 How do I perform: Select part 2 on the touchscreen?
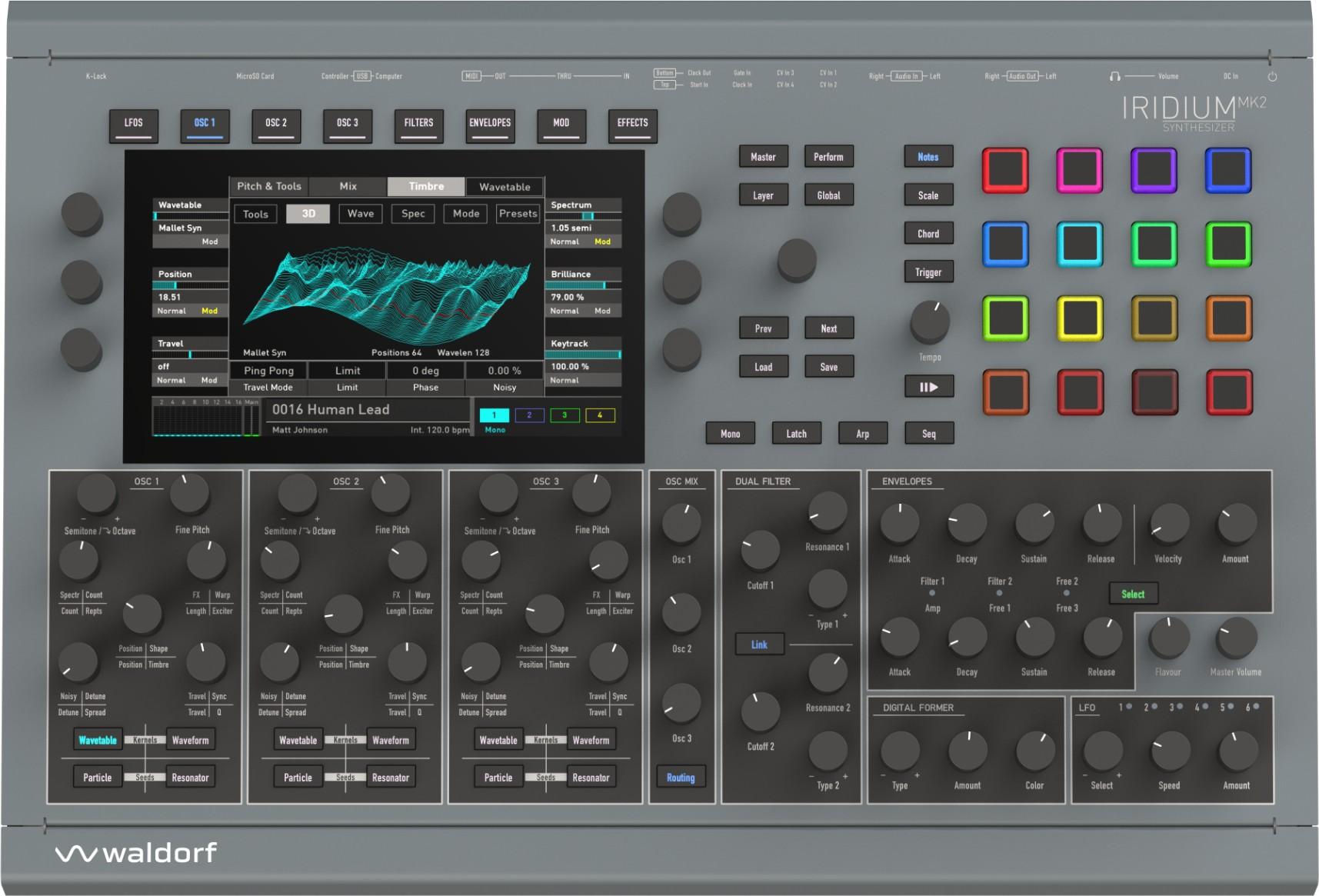point(529,415)
